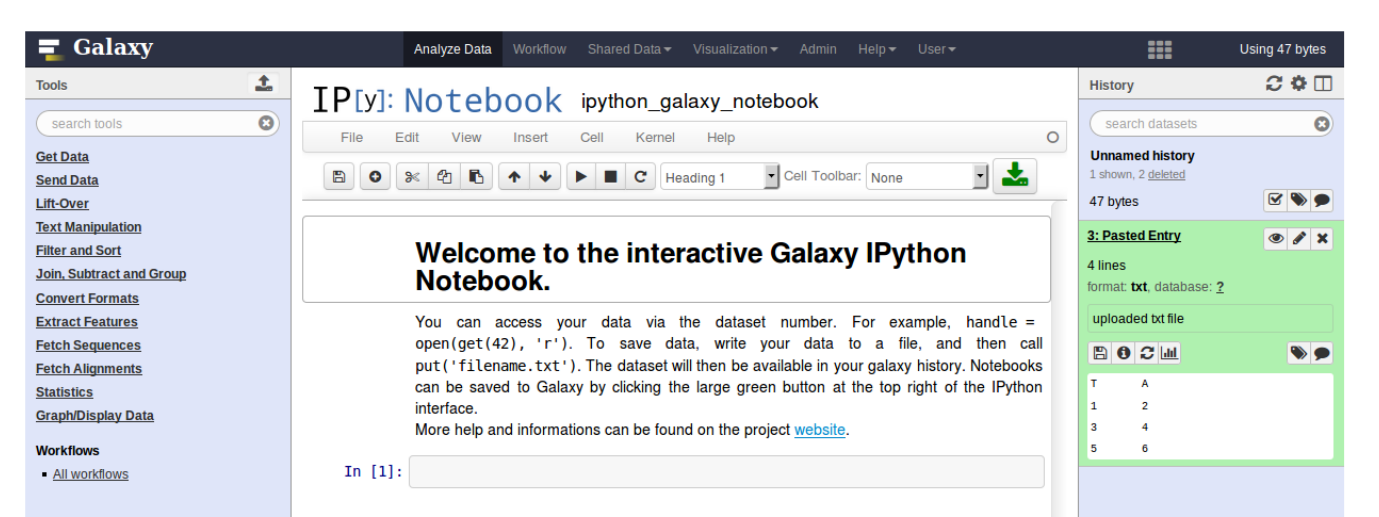Open the notebook Help menu
This screenshot has height=517, width=1379.
tap(721, 138)
